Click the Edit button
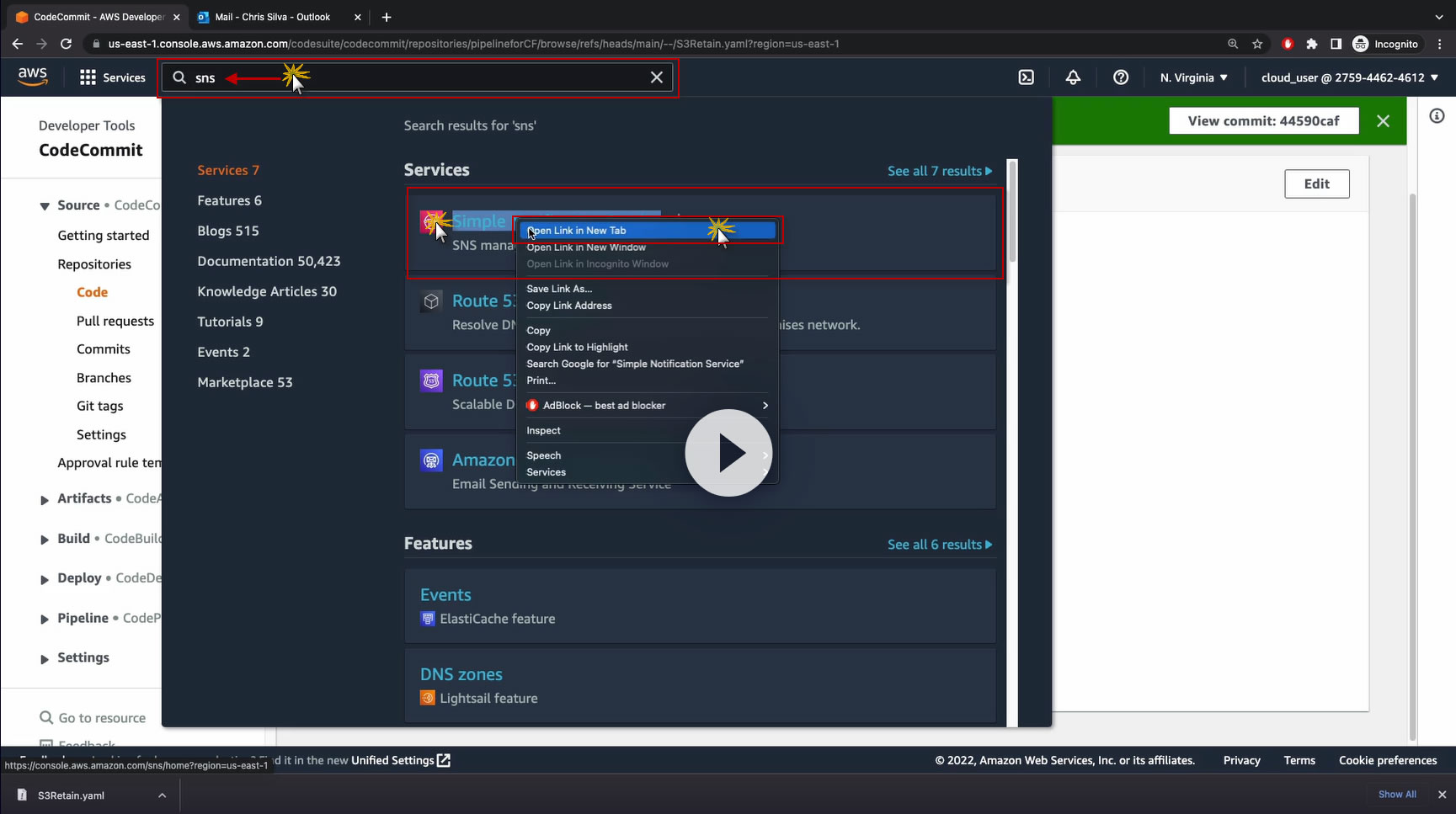The height and width of the screenshot is (814, 1456). (1316, 184)
